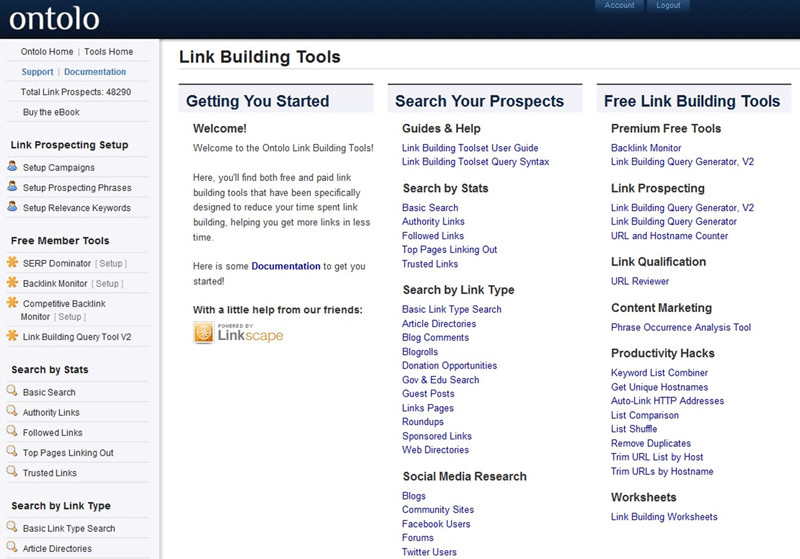
Task: Click the SERP Dominator Setup link
Action: pyautogui.click(x=110, y=264)
